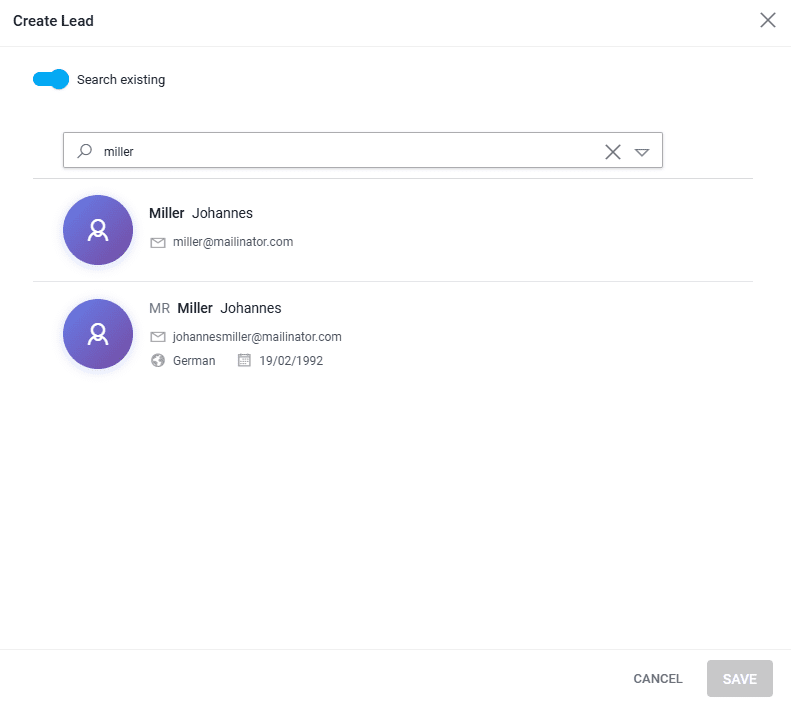Click the magnifier icon in search box
The image size is (791, 705).
click(85, 151)
